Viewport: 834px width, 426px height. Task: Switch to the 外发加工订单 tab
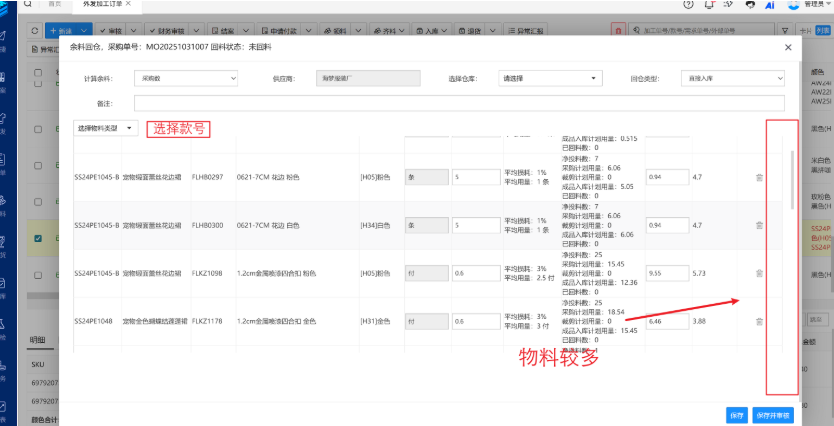coord(100,5)
